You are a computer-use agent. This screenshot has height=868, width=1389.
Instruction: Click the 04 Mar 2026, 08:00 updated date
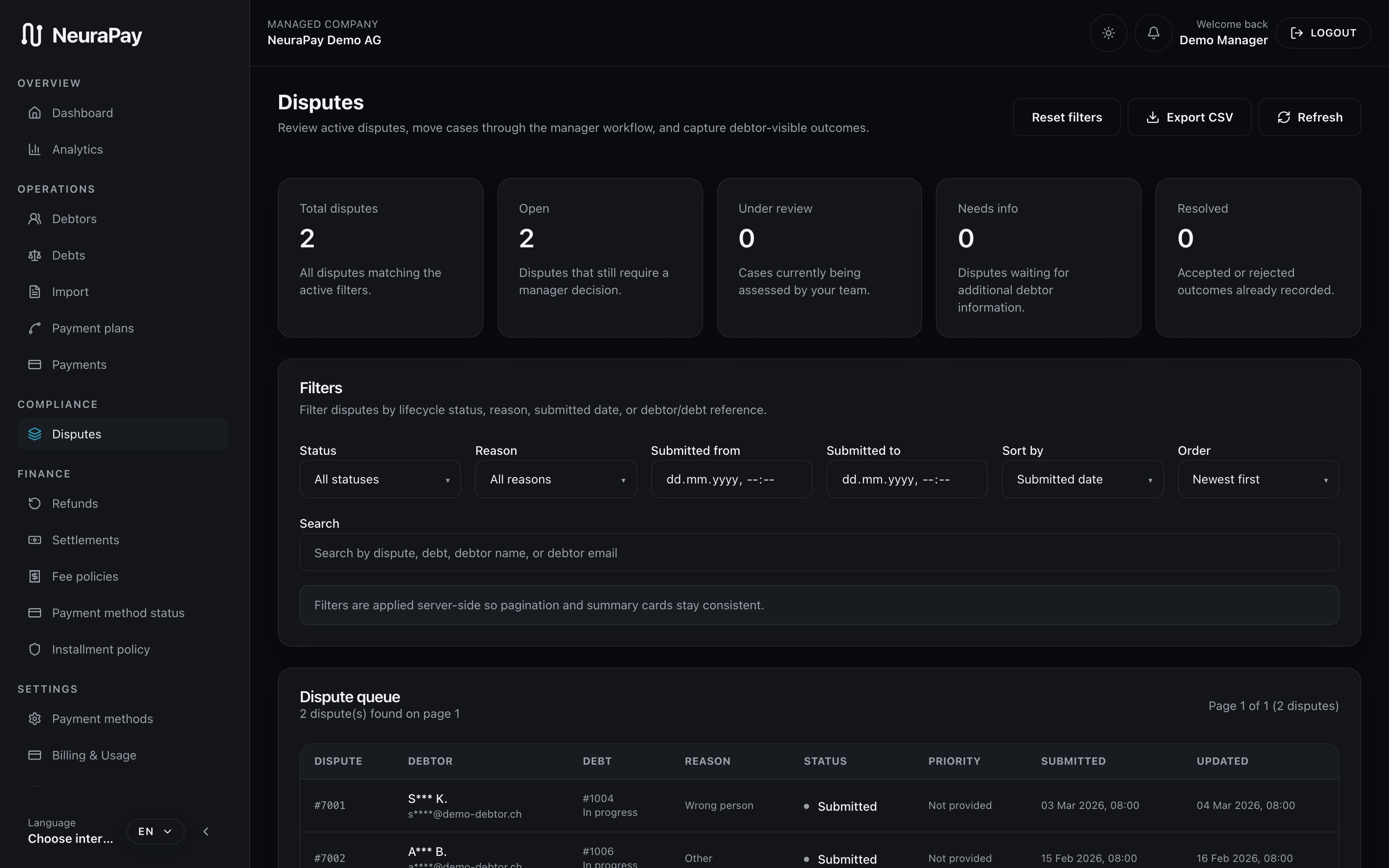(1245, 806)
